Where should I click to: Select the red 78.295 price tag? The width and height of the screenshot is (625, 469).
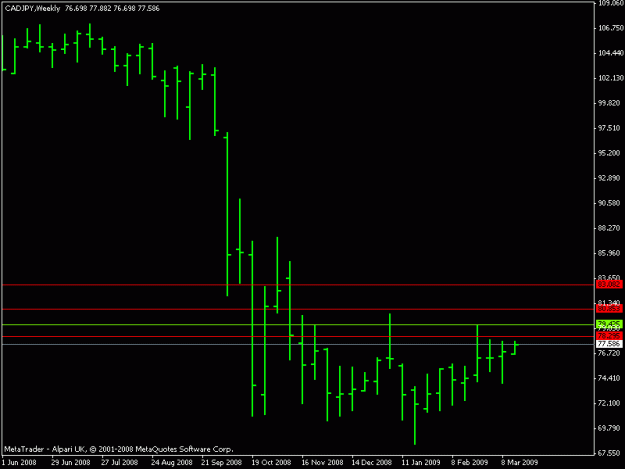point(609,336)
